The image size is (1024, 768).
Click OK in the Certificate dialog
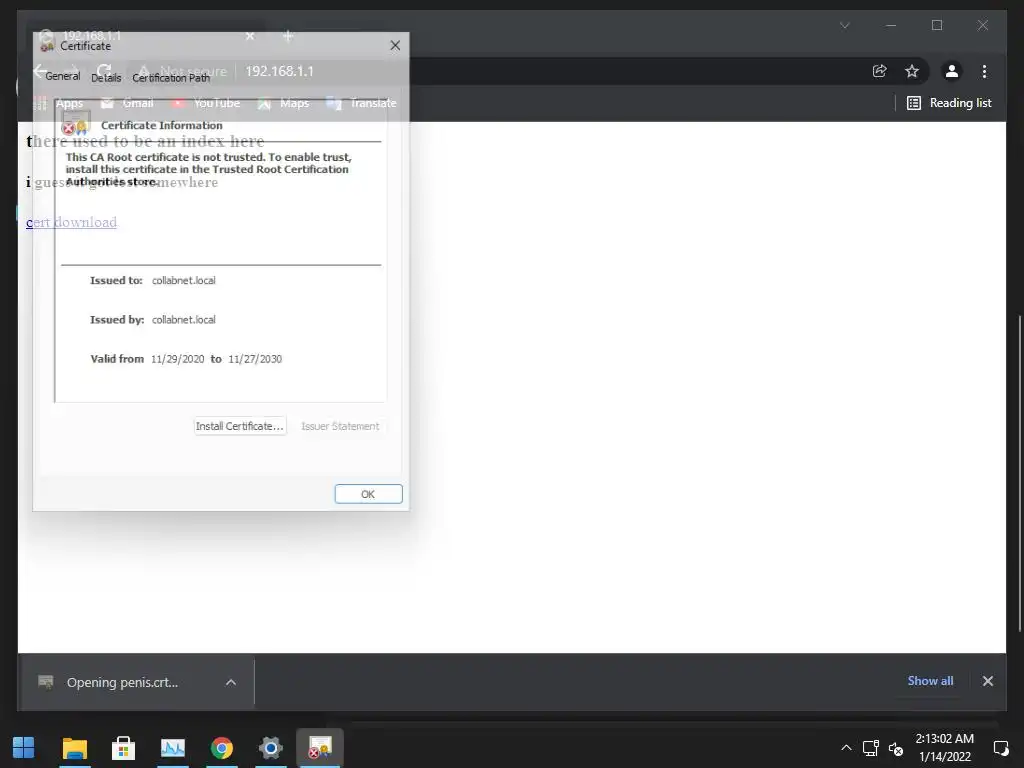368,494
